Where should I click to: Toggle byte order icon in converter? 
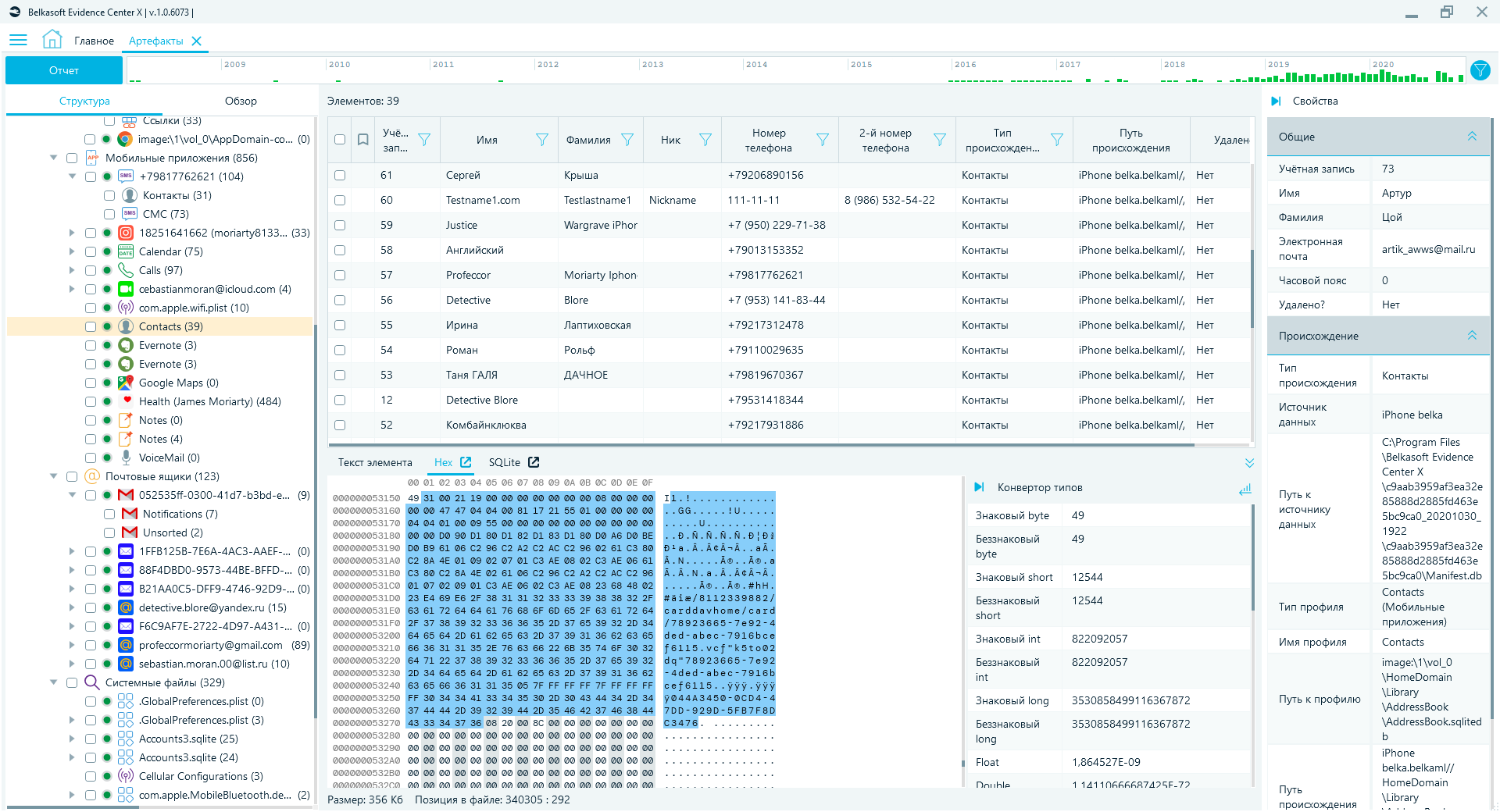point(1245,489)
